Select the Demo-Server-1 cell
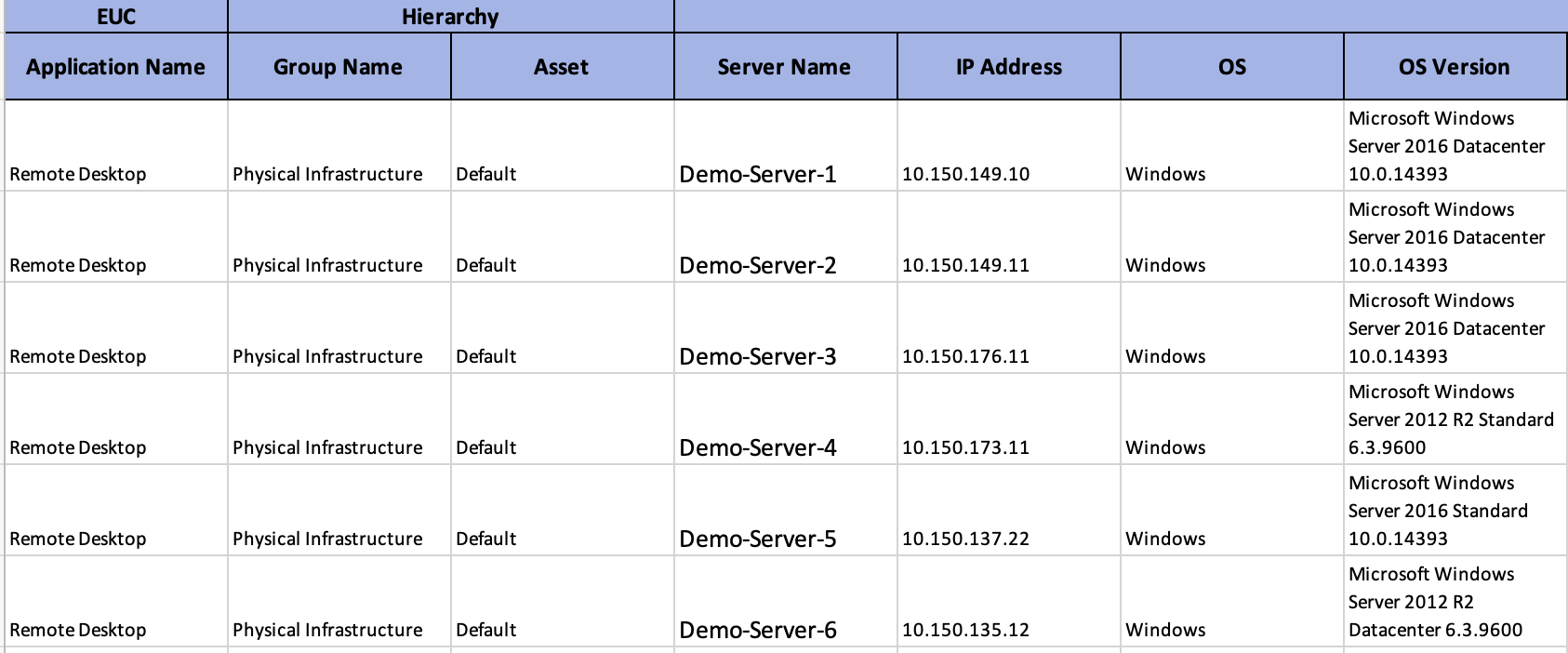The width and height of the screenshot is (1568, 653). tap(758, 174)
